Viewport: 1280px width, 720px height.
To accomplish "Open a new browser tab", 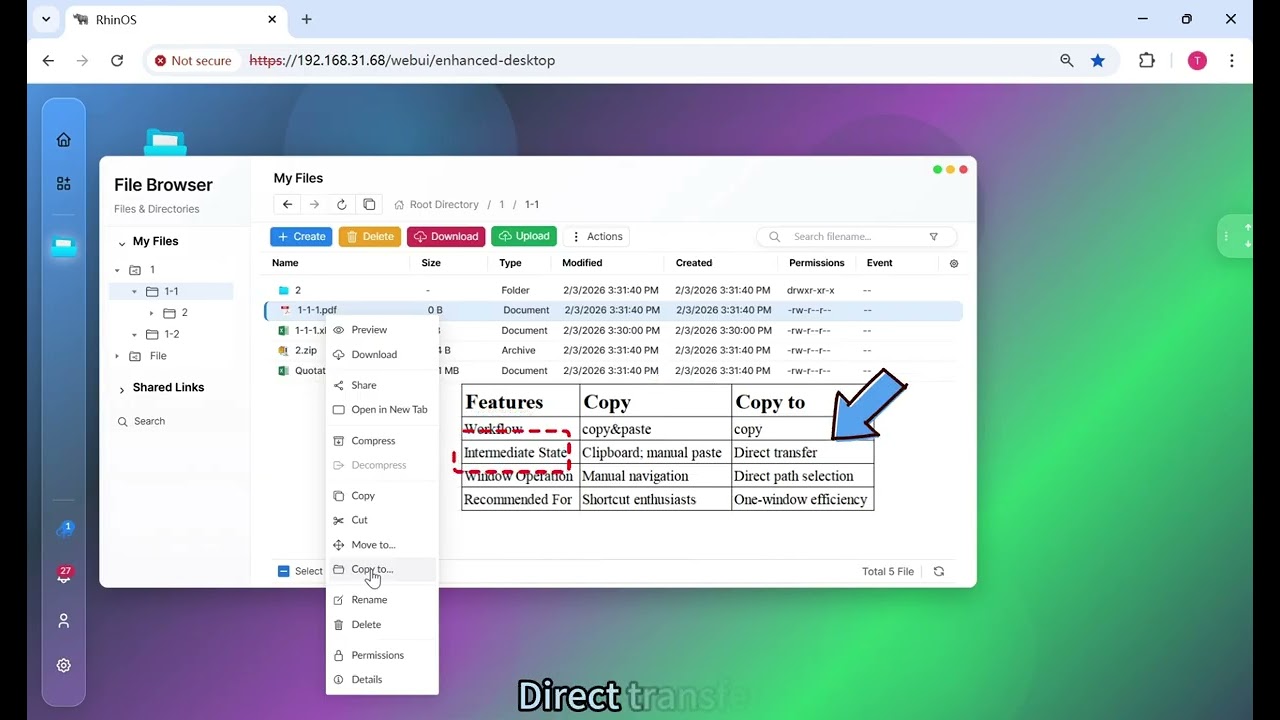I will (307, 19).
